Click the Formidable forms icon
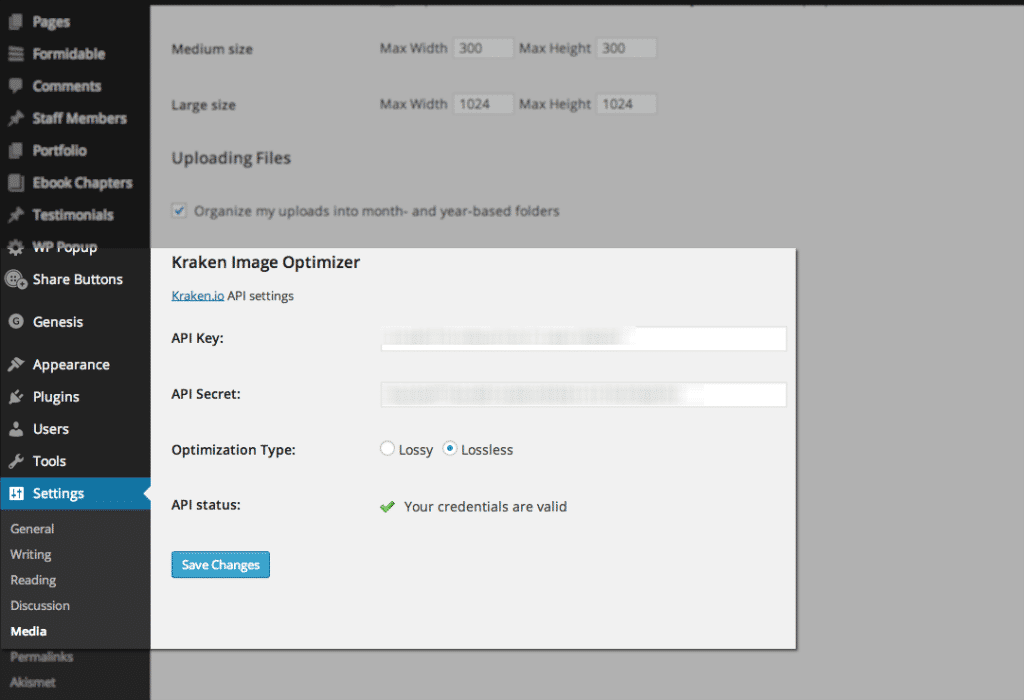The image size is (1024, 700). (x=16, y=54)
